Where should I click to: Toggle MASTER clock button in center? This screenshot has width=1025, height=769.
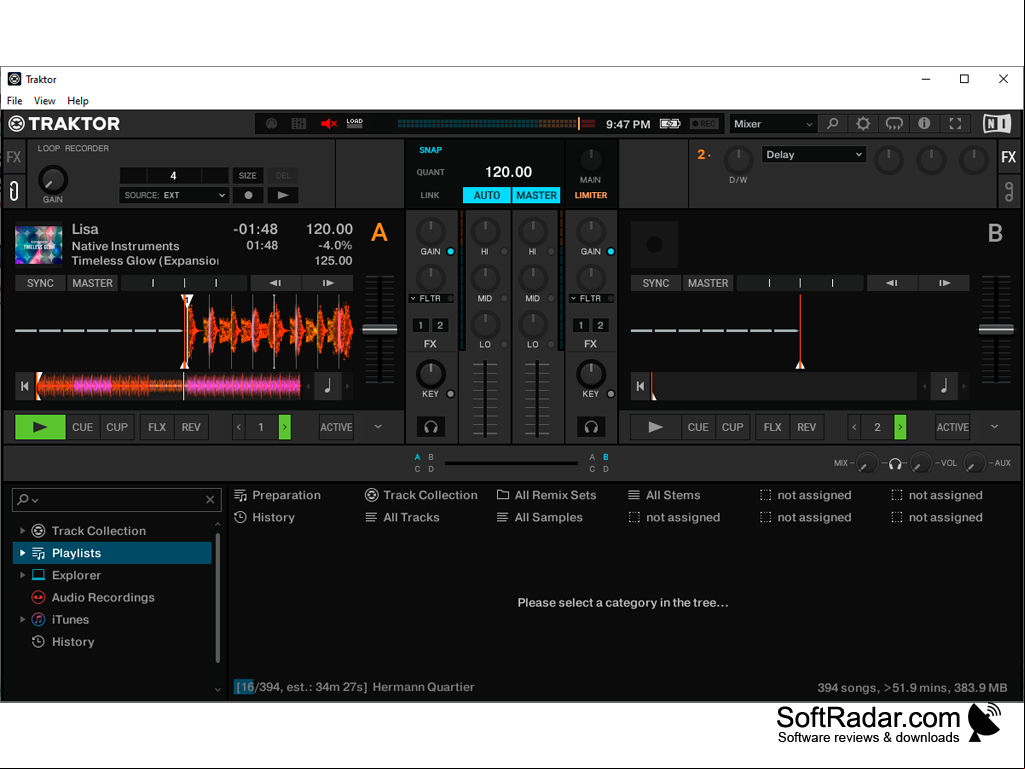537,195
